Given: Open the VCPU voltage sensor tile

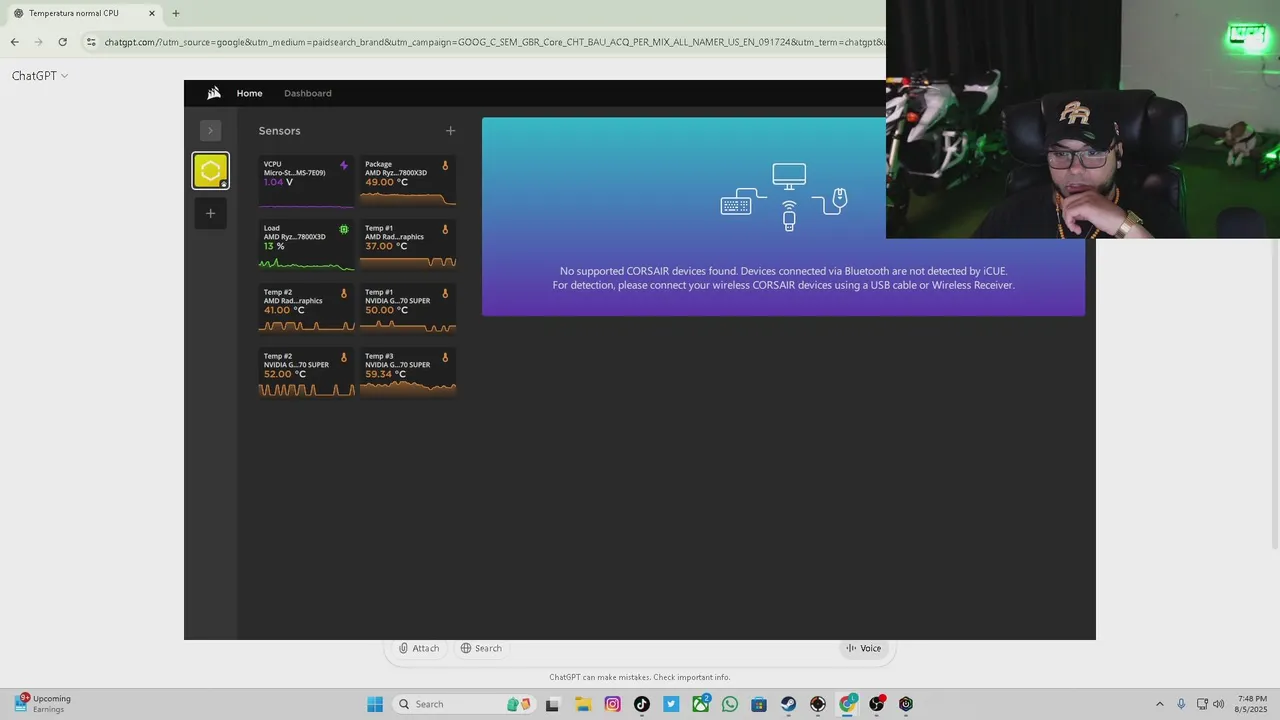Looking at the screenshot, I should [x=306, y=181].
